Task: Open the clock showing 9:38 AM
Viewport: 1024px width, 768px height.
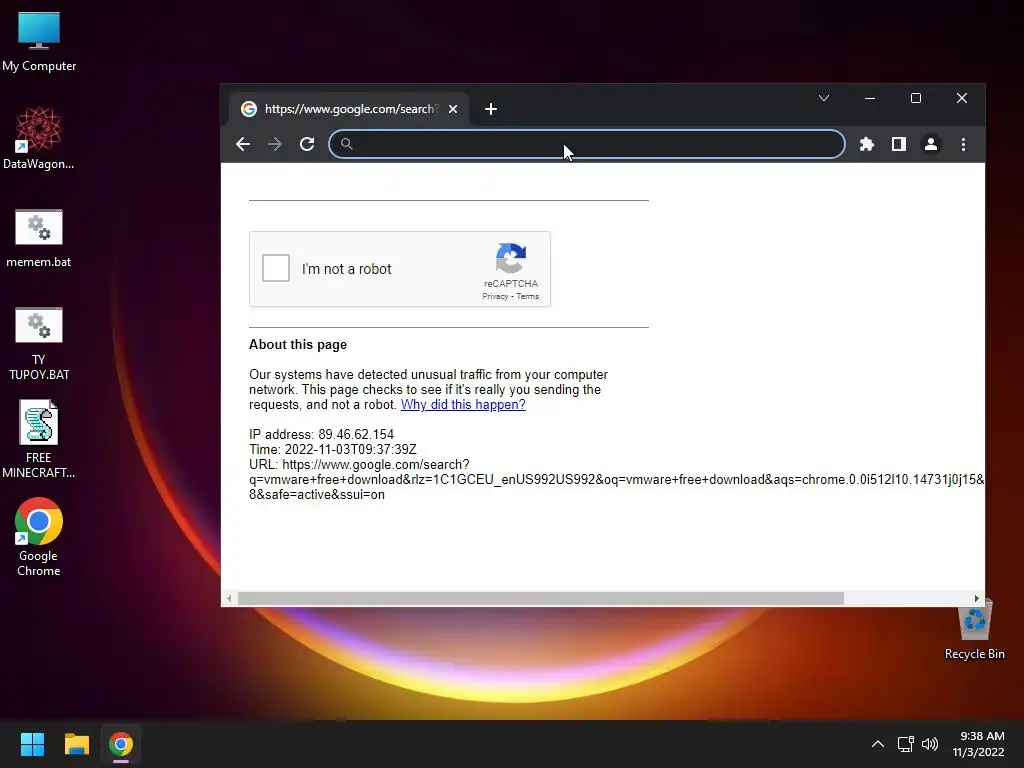Action: click(978, 744)
